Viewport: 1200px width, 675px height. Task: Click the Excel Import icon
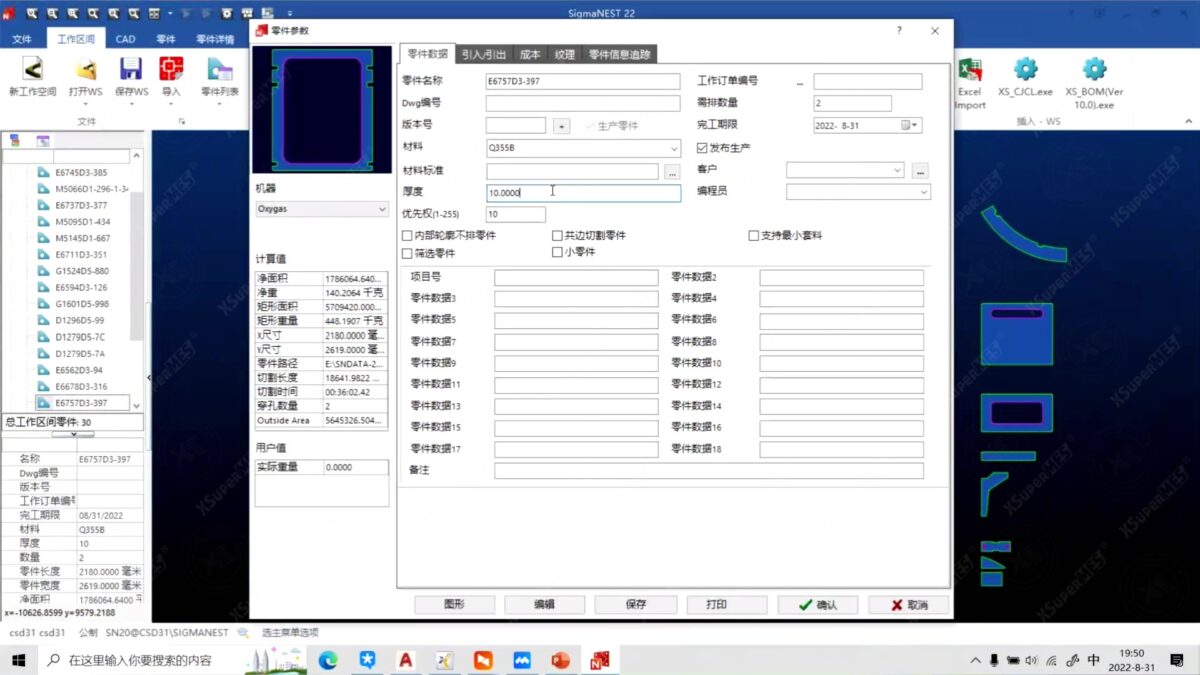970,69
